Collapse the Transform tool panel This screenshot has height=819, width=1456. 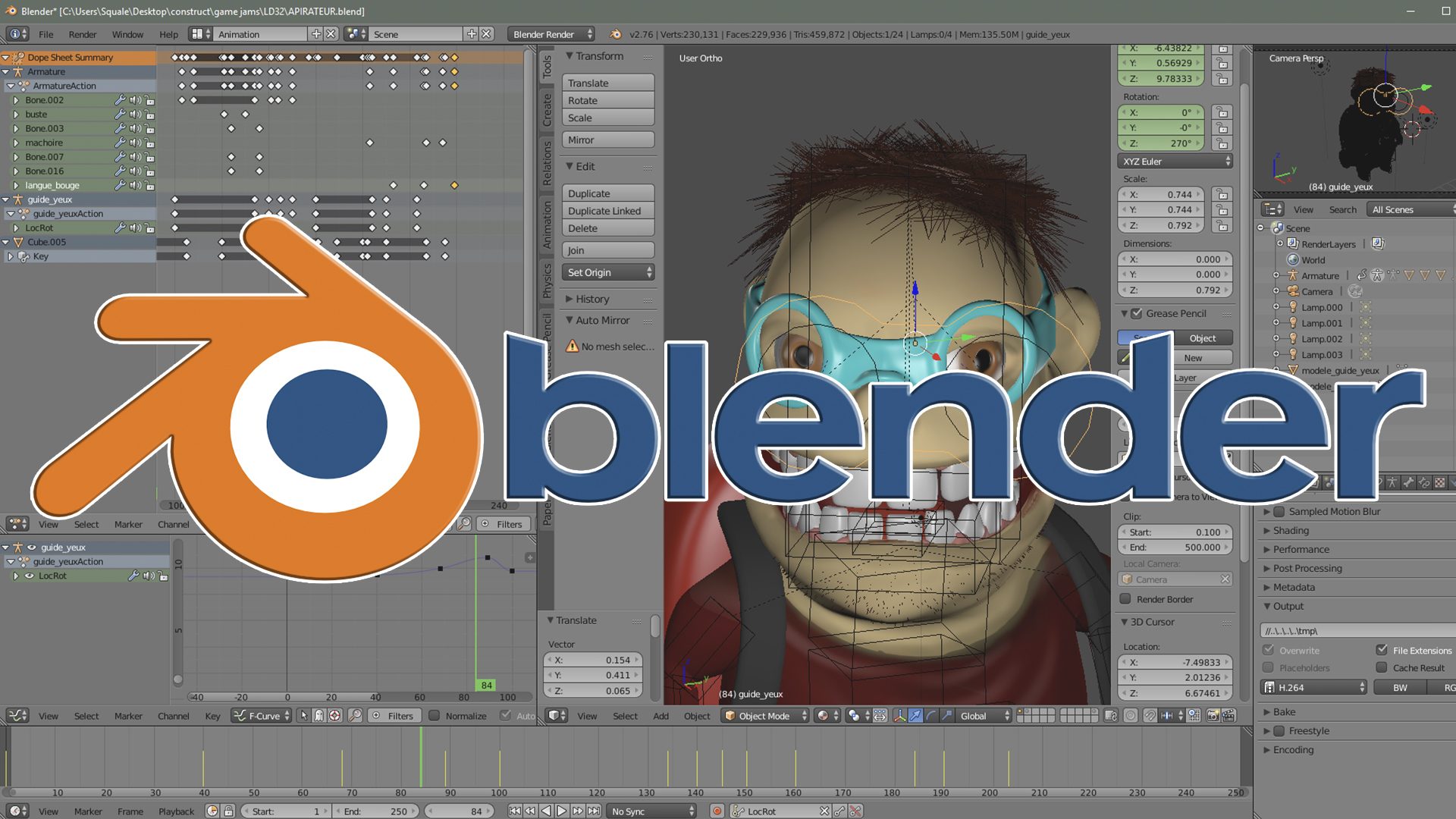click(x=570, y=56)
